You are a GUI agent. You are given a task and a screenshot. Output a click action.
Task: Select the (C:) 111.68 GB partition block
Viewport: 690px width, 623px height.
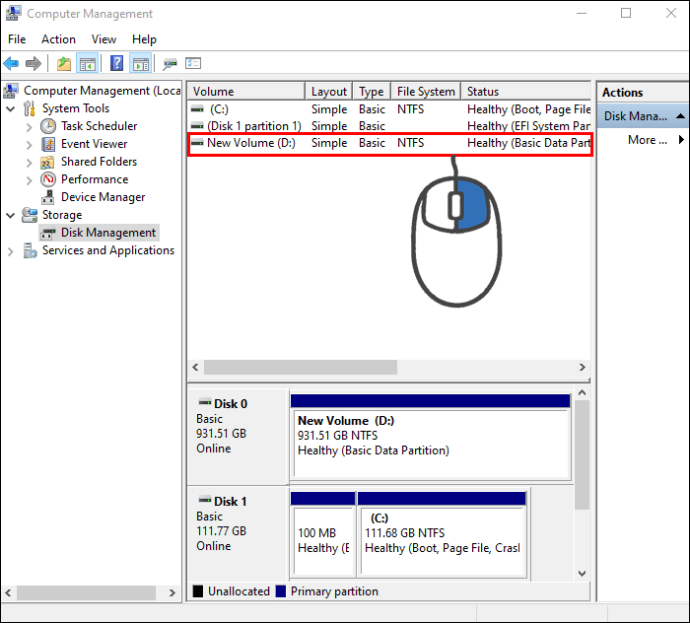coord(442,535)
